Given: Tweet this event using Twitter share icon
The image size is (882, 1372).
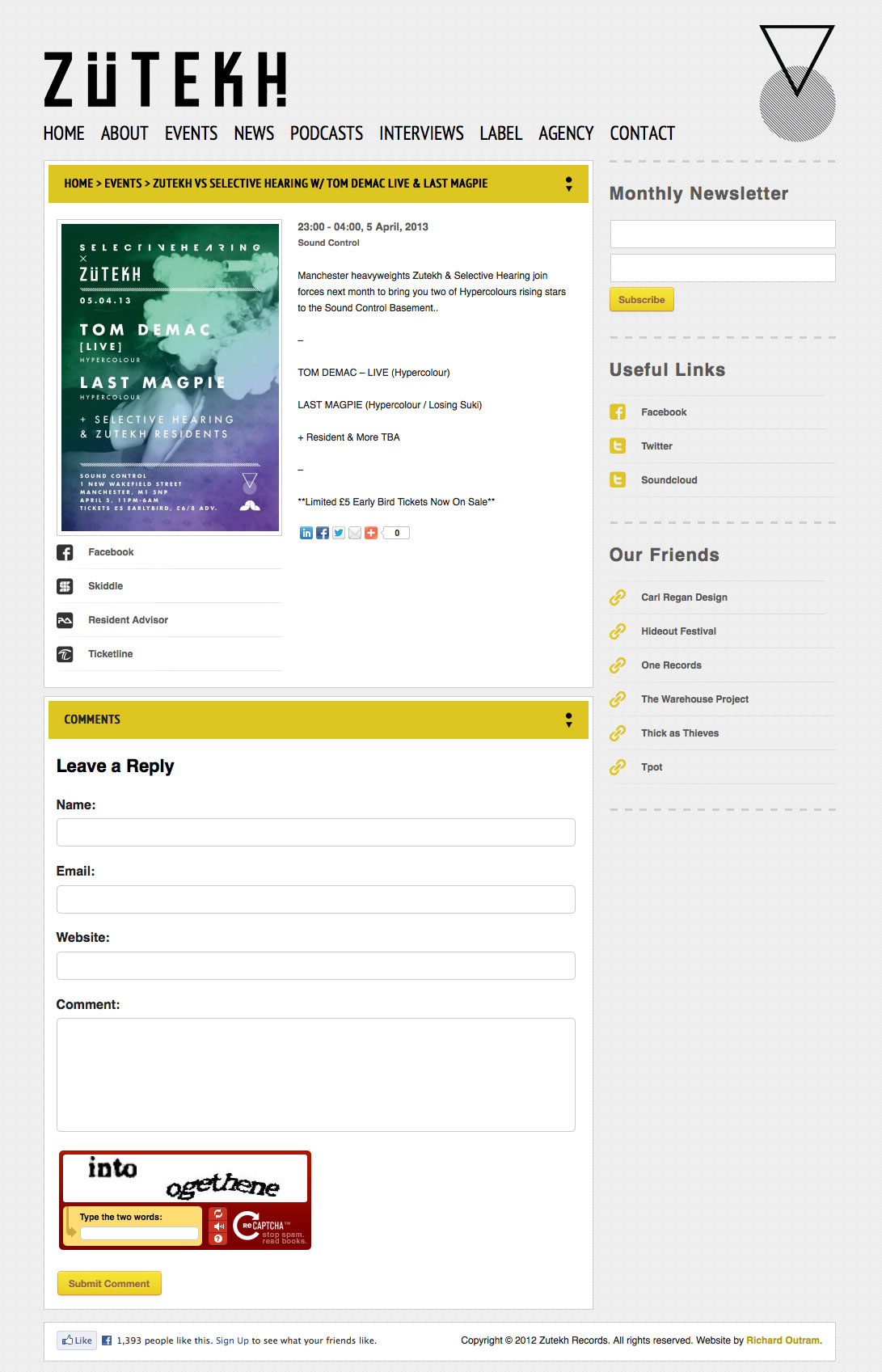Looking at the screenshot, I should (x=339, y=533).
